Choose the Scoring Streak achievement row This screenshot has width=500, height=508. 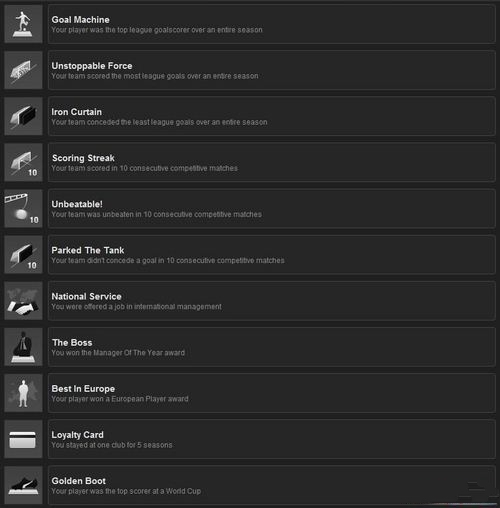[x=272, y=162]
